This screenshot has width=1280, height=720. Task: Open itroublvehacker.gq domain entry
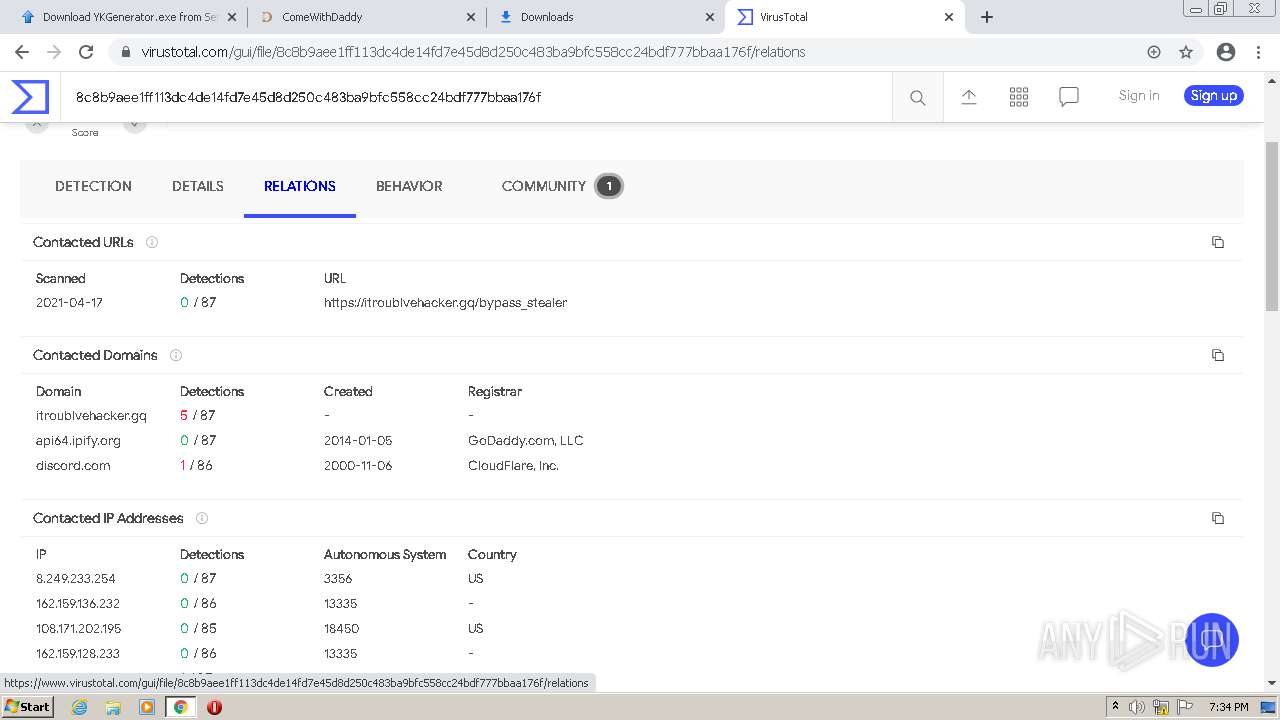(x=91, y=415)
